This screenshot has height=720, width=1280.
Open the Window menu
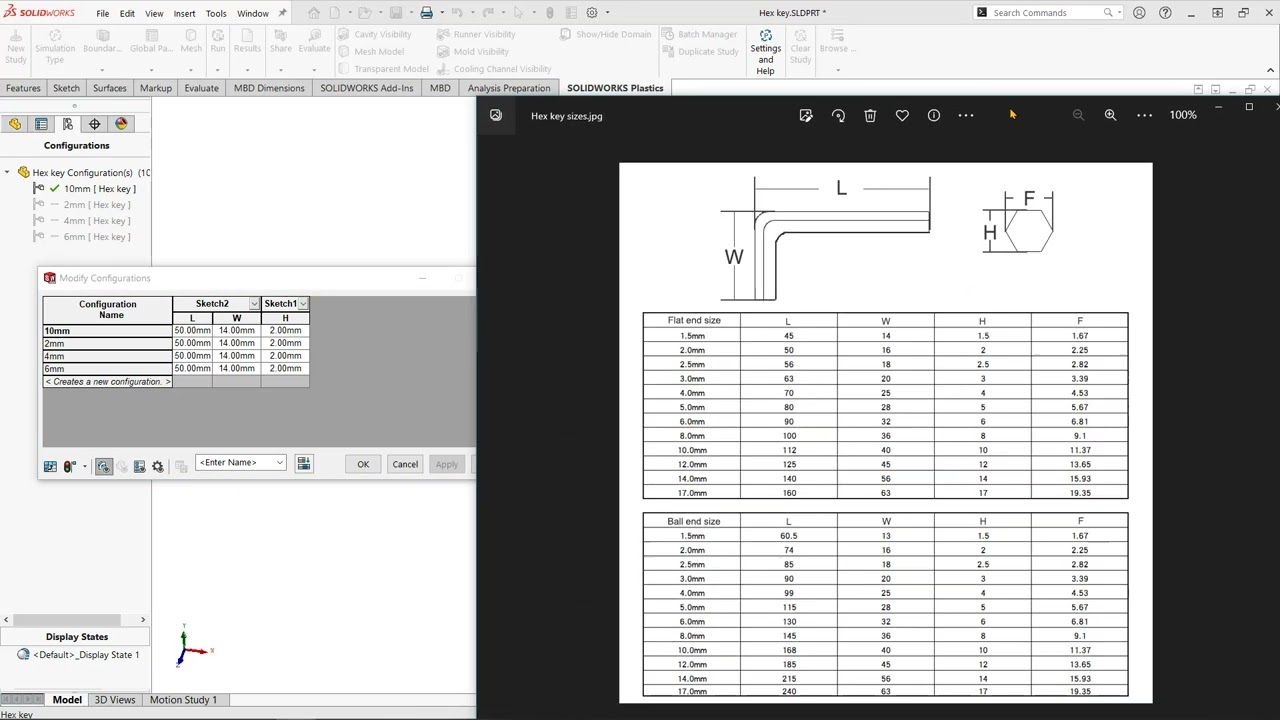point(253,14)
